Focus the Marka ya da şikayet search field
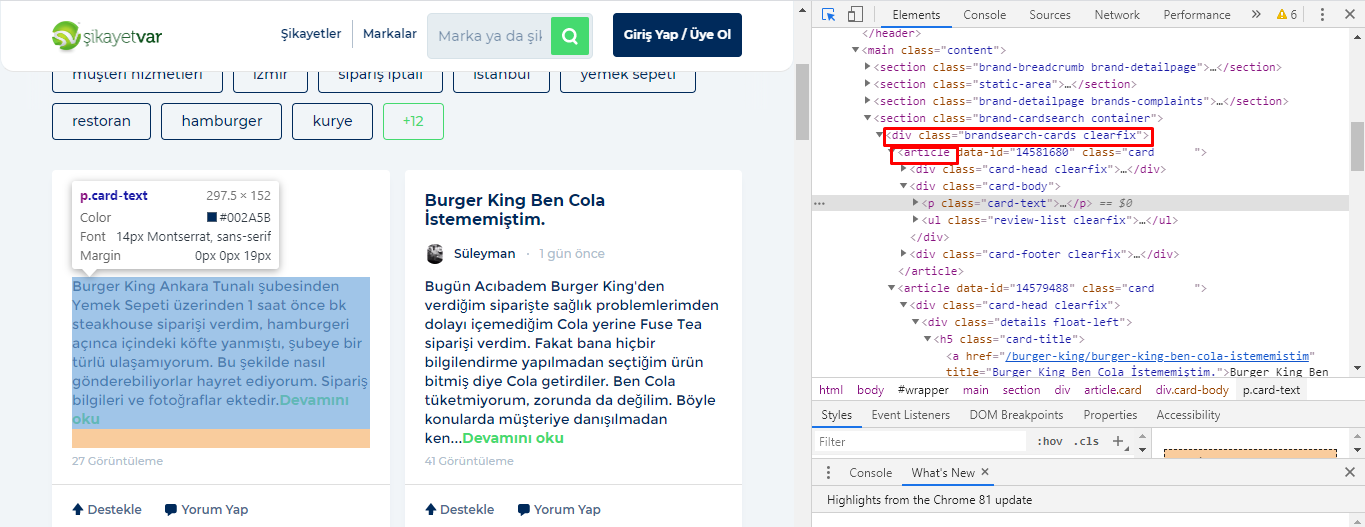The height and width of the screenshot is (527, 1365). (489, 36)
